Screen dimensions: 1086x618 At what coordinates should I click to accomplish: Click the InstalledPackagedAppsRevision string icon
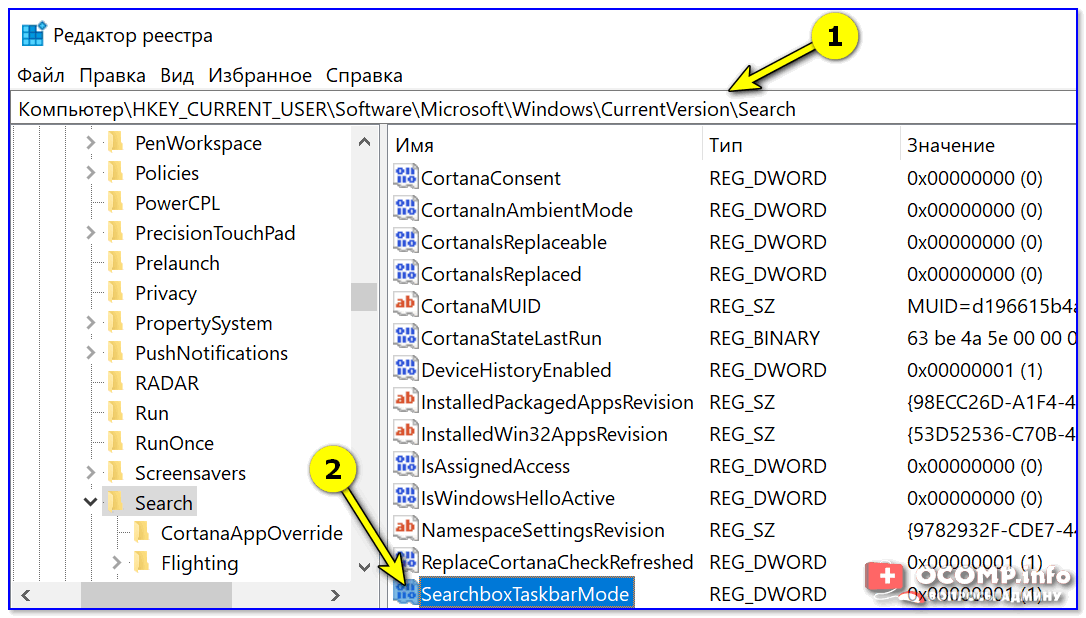(405, 402)
